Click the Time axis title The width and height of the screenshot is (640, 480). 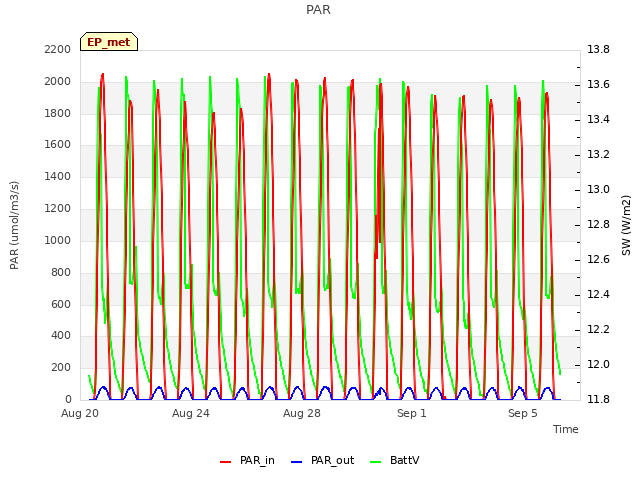tap(566, 429)
